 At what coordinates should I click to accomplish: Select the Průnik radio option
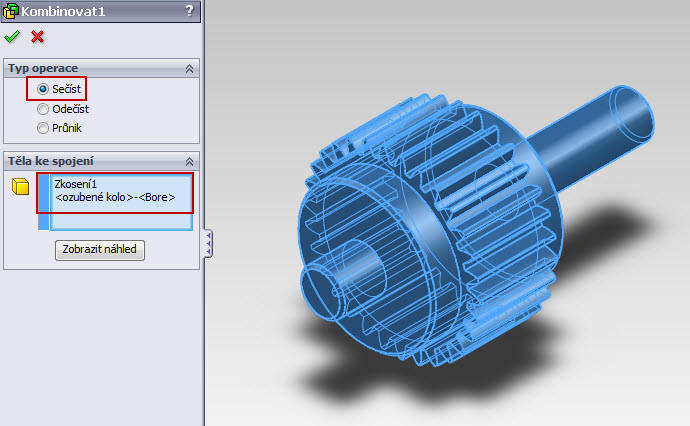pyautogui.click(x=43, y=128)
